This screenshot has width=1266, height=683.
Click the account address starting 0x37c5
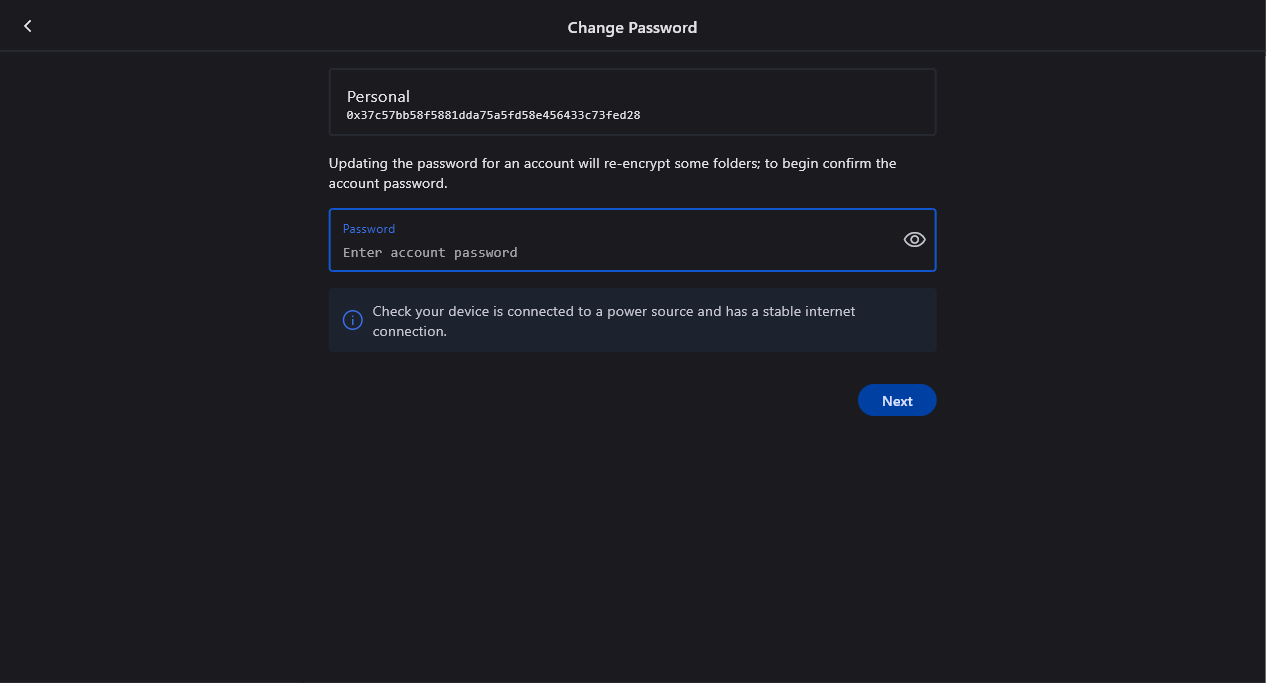pos(493,116)
